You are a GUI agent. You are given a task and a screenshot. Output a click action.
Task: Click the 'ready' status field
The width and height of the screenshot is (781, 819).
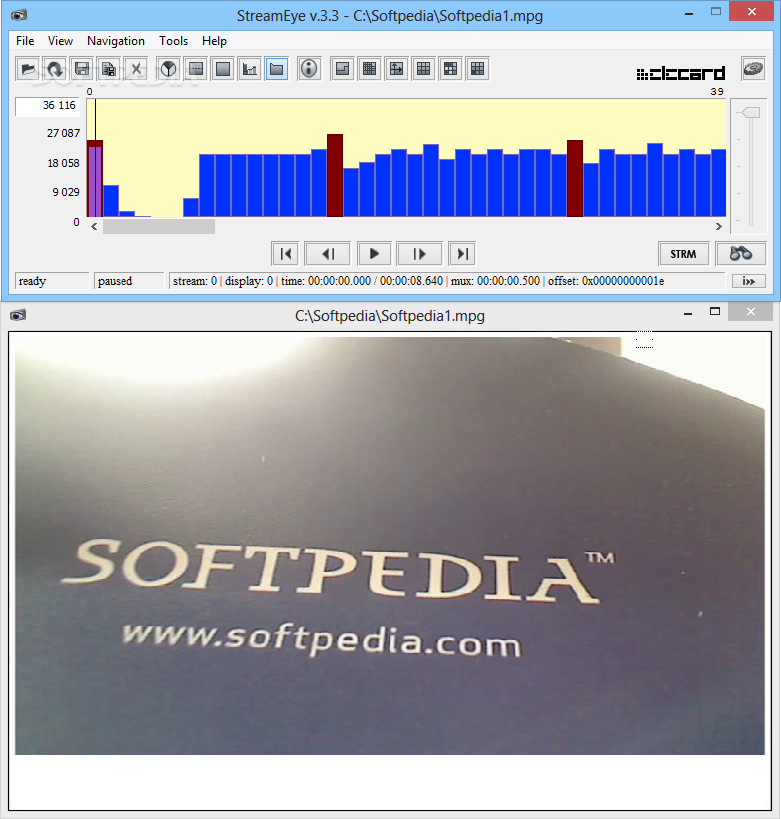point(52,281)
